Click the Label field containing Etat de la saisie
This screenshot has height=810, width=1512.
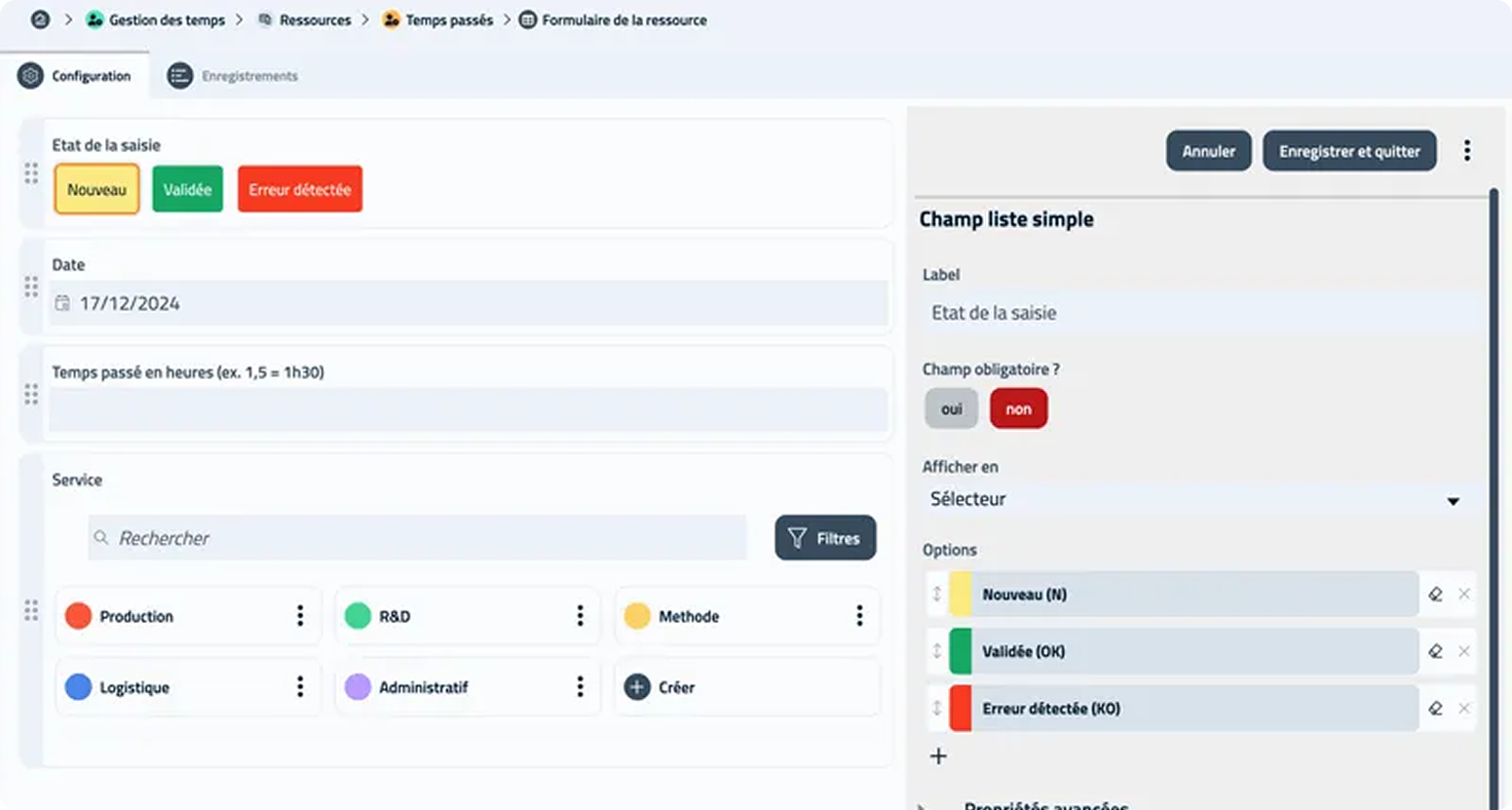(x=1200, y=313)
